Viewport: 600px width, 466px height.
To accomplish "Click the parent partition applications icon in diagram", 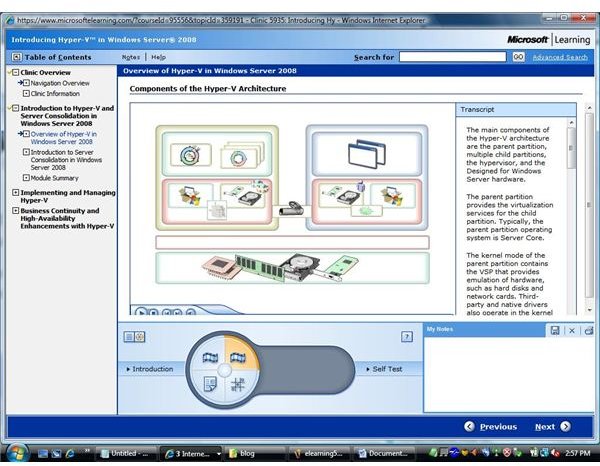I will 190,155.
